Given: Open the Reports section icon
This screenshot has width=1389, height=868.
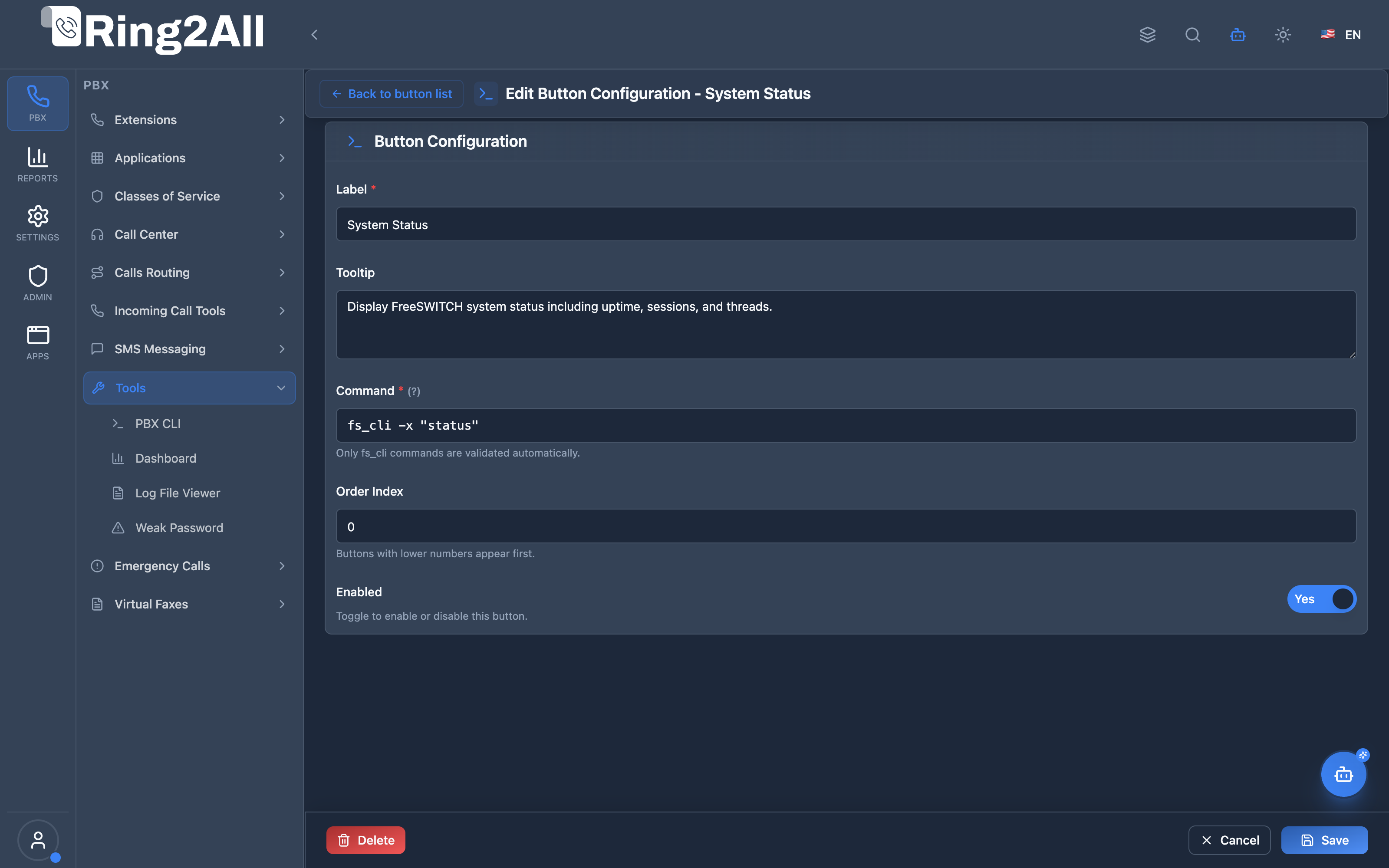Looking at the screenshot, I should pos(37,164).
